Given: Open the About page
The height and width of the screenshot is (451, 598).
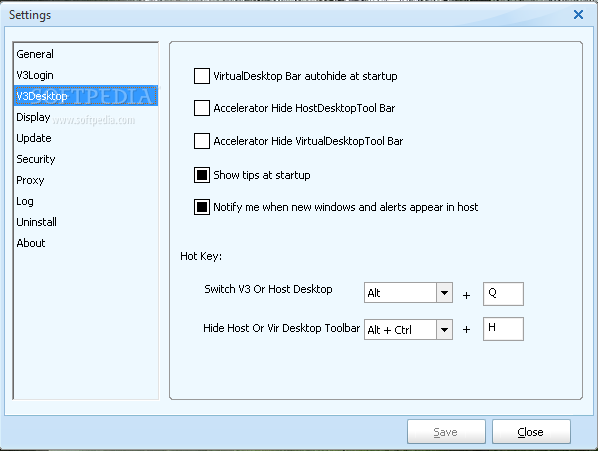Looking at the screenshot, I should (x=86, y=243).
